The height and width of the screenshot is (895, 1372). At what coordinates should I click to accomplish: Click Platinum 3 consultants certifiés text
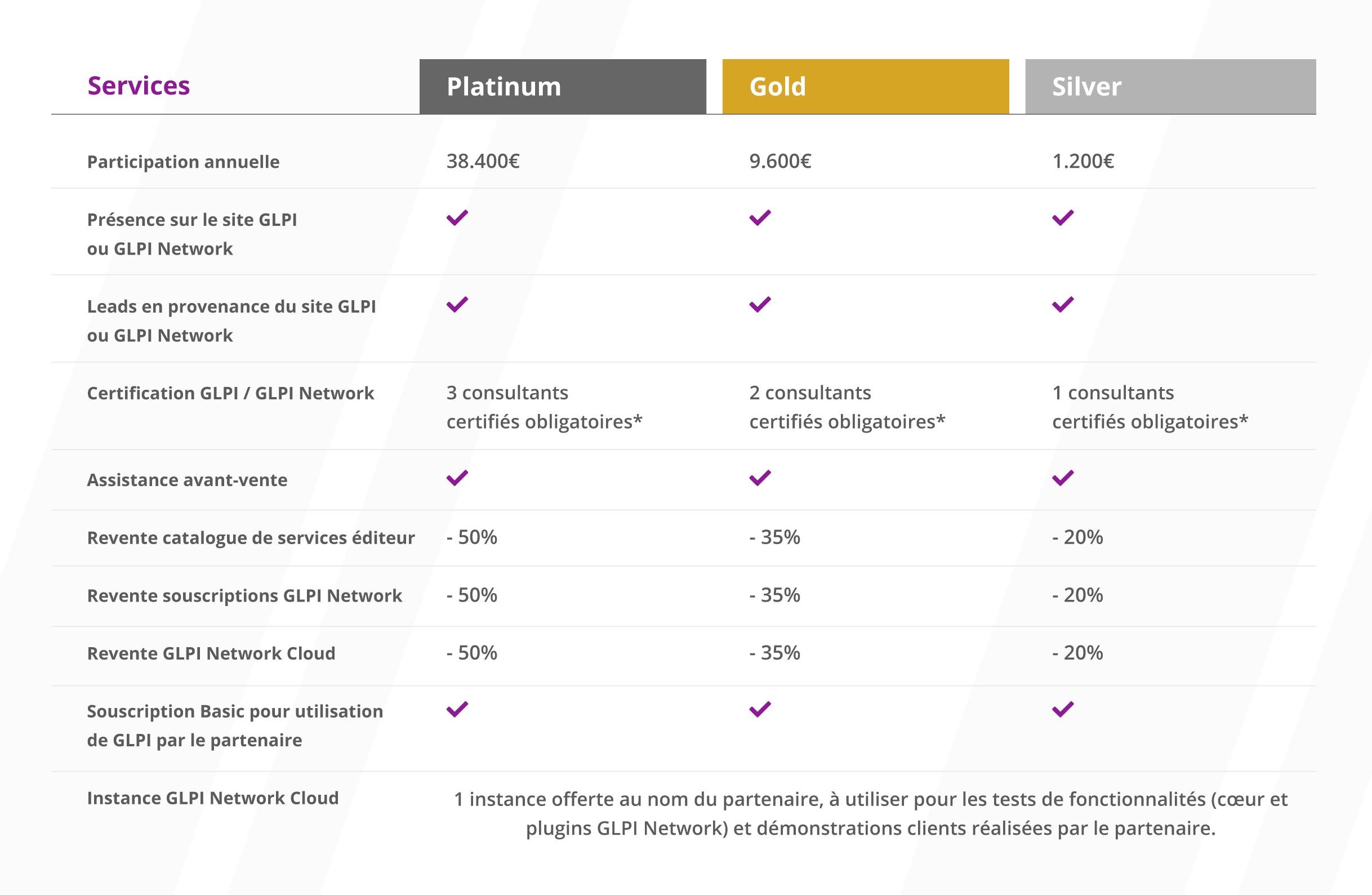tap(544, 407)
